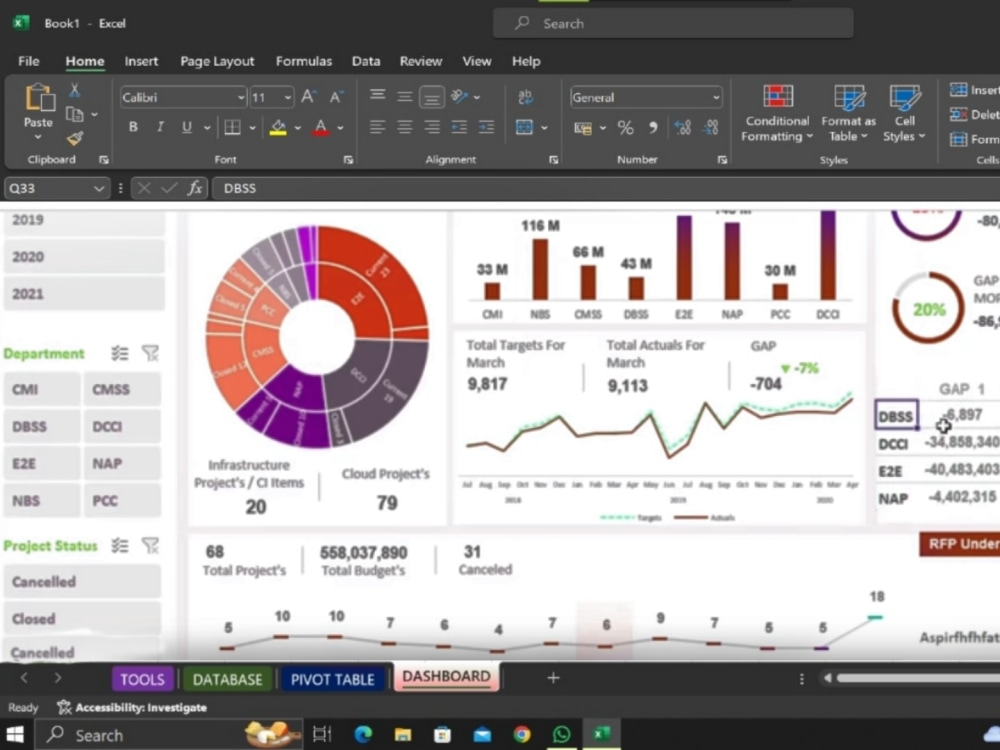
Task: Clear filters on the Department slicer
Action: point(150,353)
